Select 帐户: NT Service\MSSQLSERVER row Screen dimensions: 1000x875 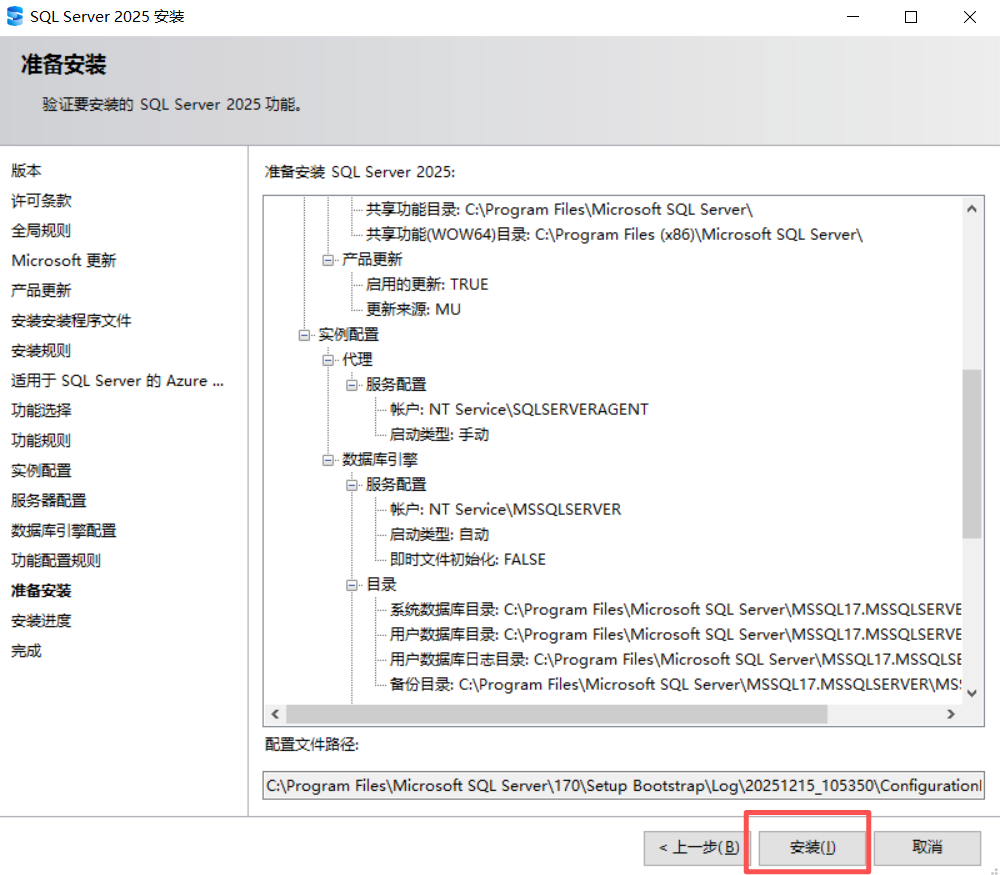(505, 510)
